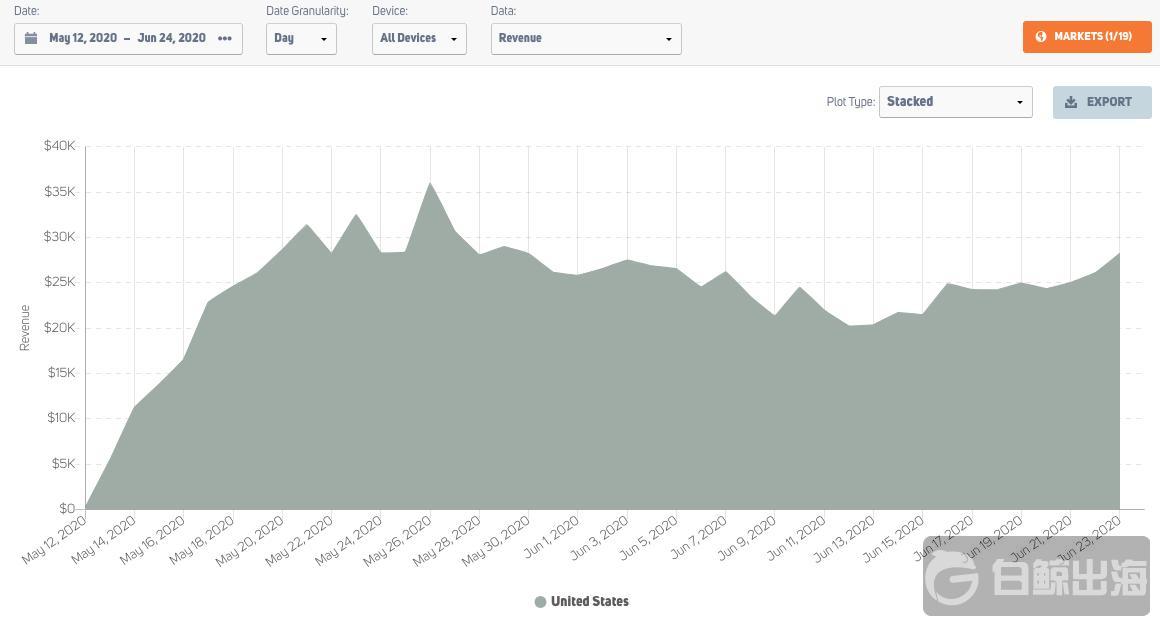Click the United States legend circle
Image resolution: width=1160 pixels, height=626 pixels.
click(540, 602)
